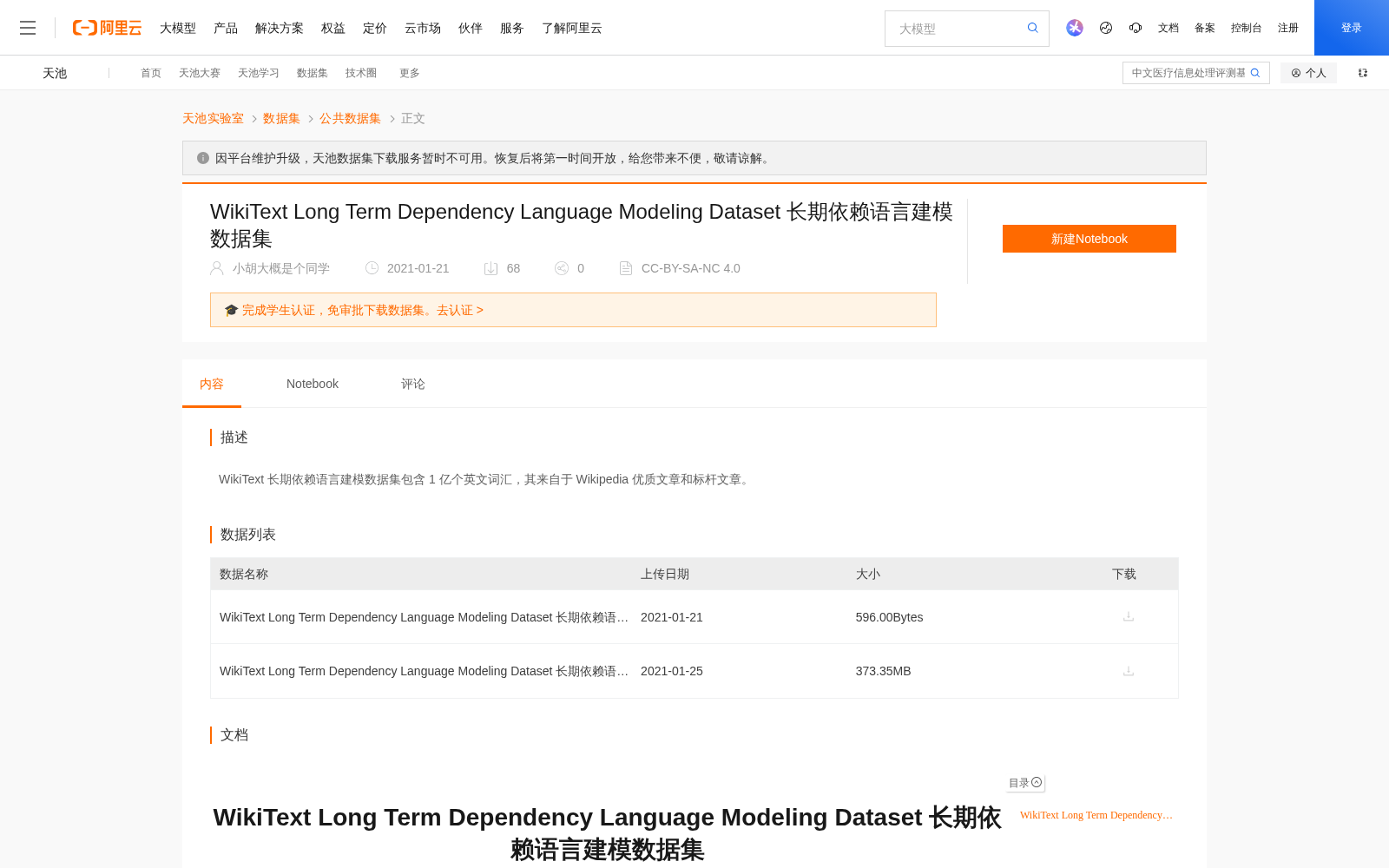Click 数据集 breadcrumb
Screen dimensions: 1389x868
(x=281, y=118)
